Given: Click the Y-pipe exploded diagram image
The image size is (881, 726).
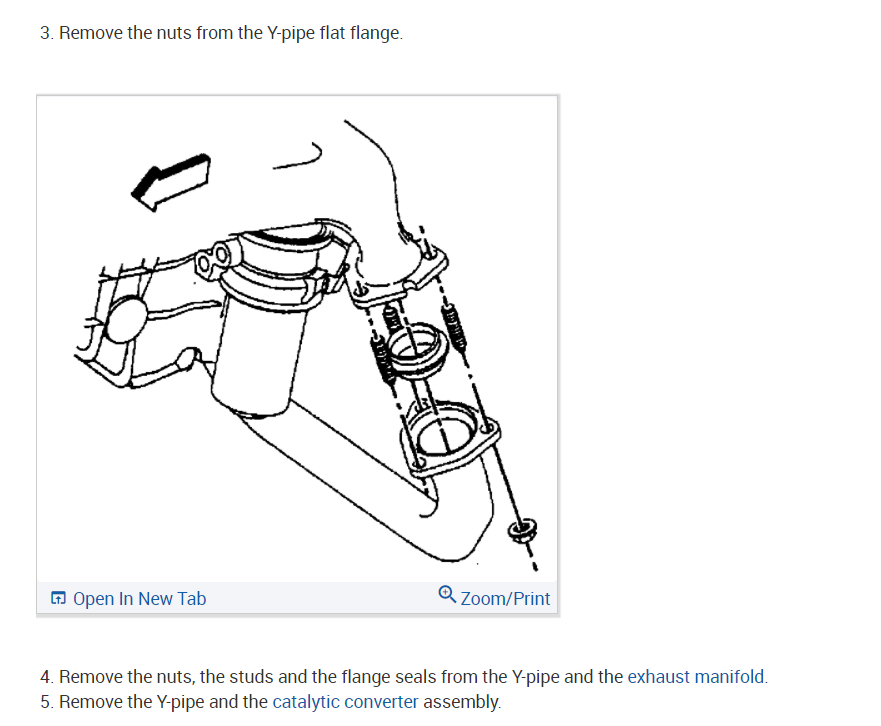Looking at the screenshot, I should coord(297,339).
